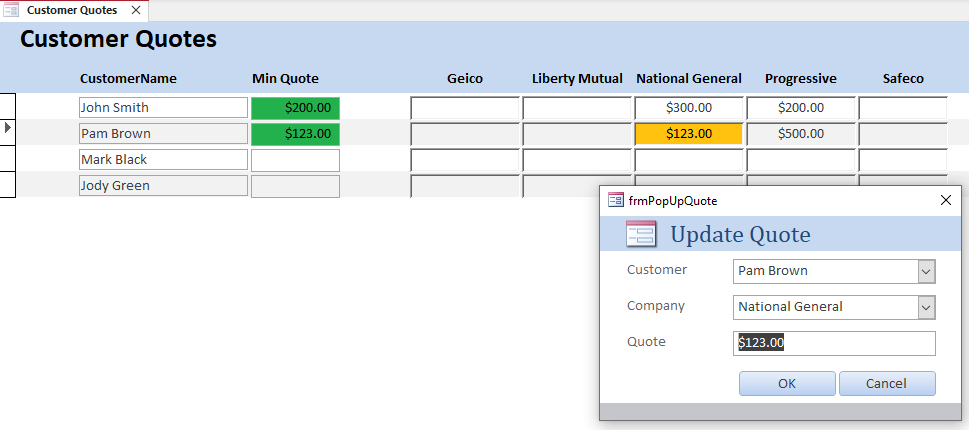
Task: Select the John Smith row record selector
Action: 9,107
